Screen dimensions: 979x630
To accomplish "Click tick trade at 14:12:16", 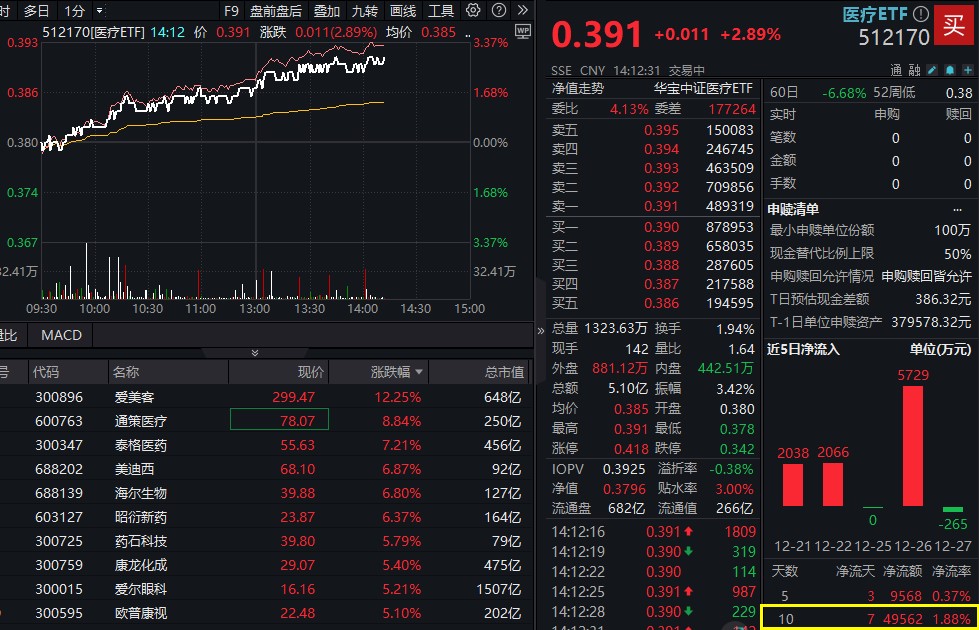I will click(x=654, y=532).
